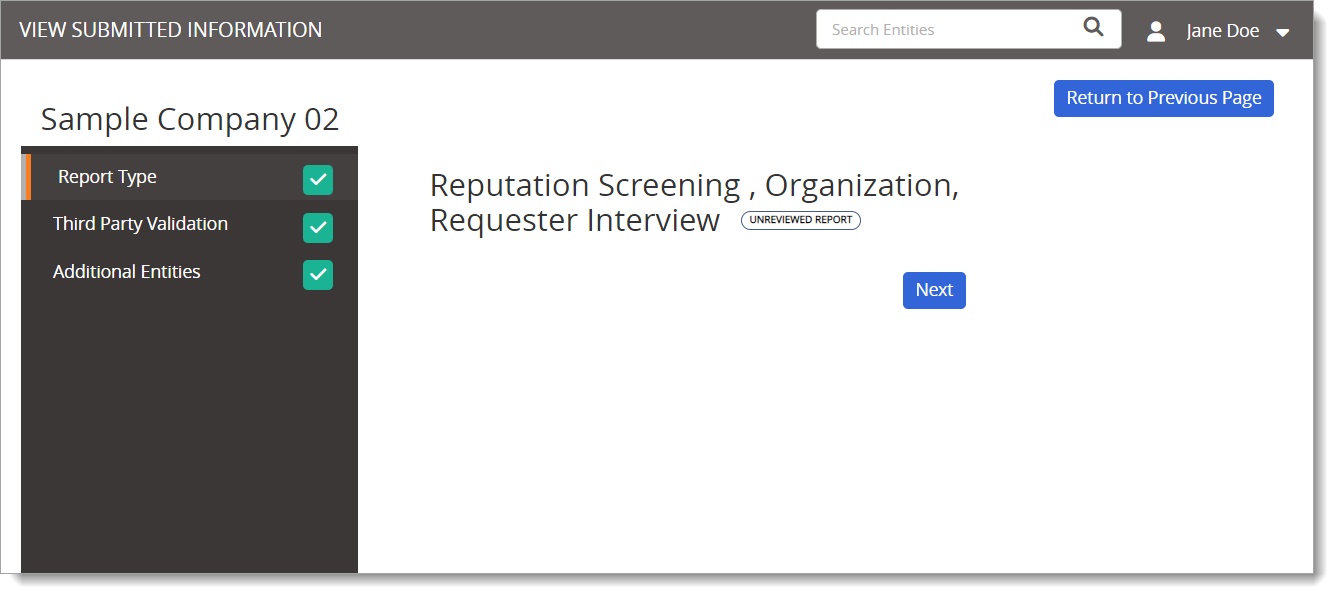Click the user profile avatar icon
The height and width of the screenshot is (597, 1337).
tap(1156, 31)
